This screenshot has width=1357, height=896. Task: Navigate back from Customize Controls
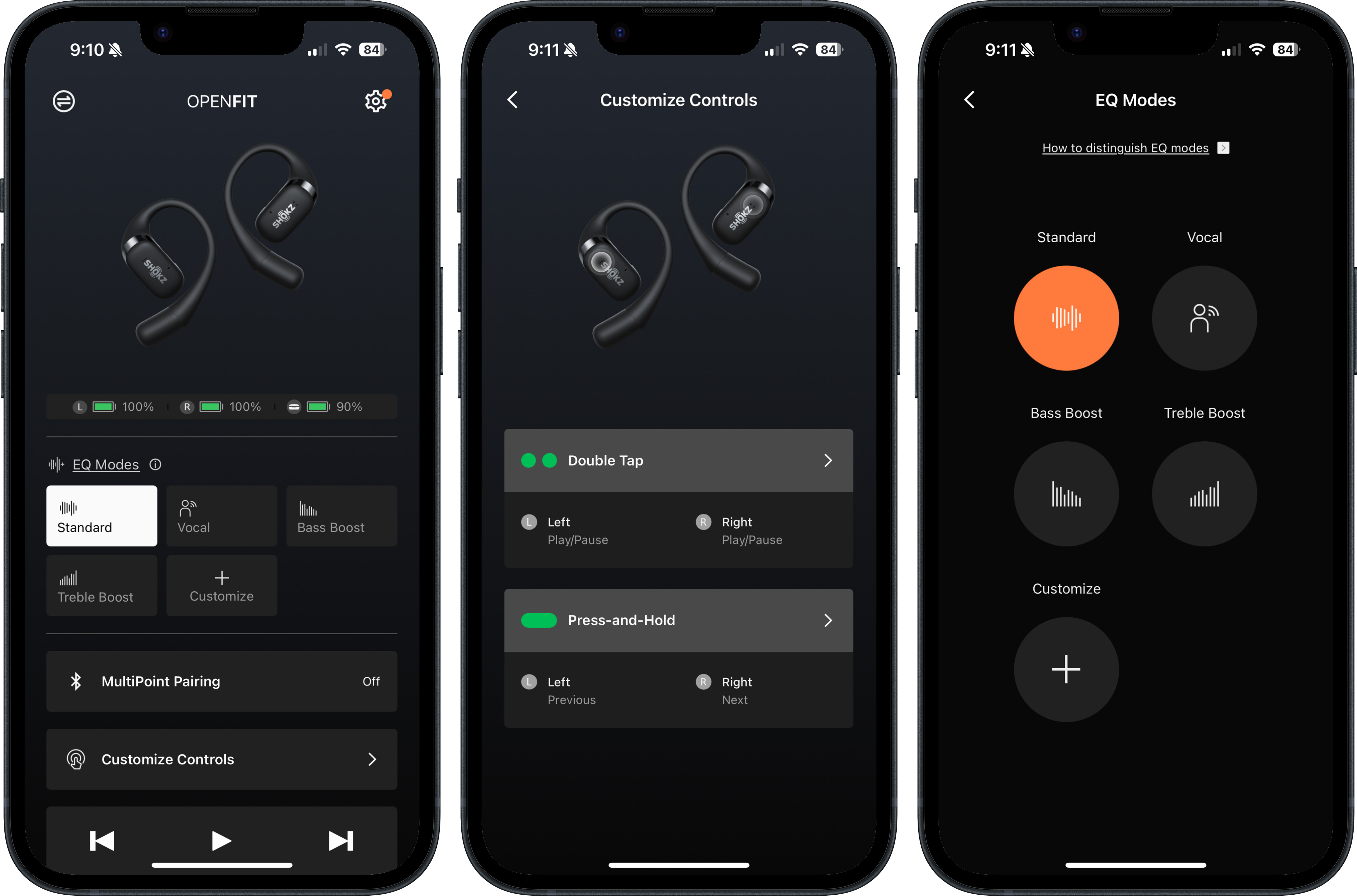coord(510,99)
